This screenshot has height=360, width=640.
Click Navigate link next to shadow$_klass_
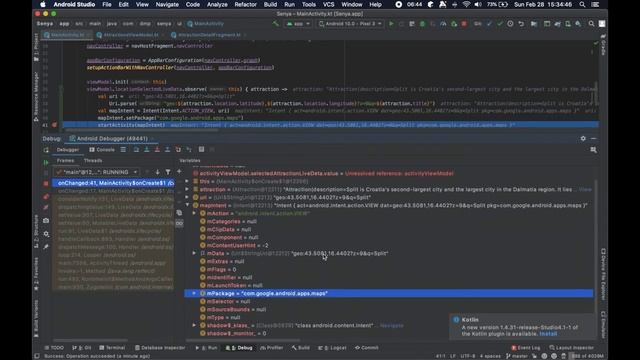(x=391, y=325)
